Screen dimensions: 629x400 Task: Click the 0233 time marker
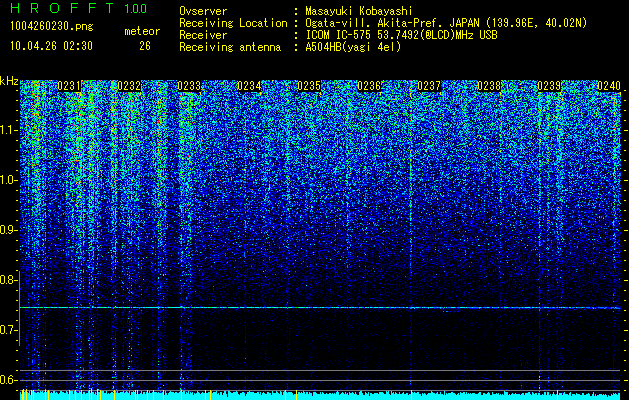189,86
